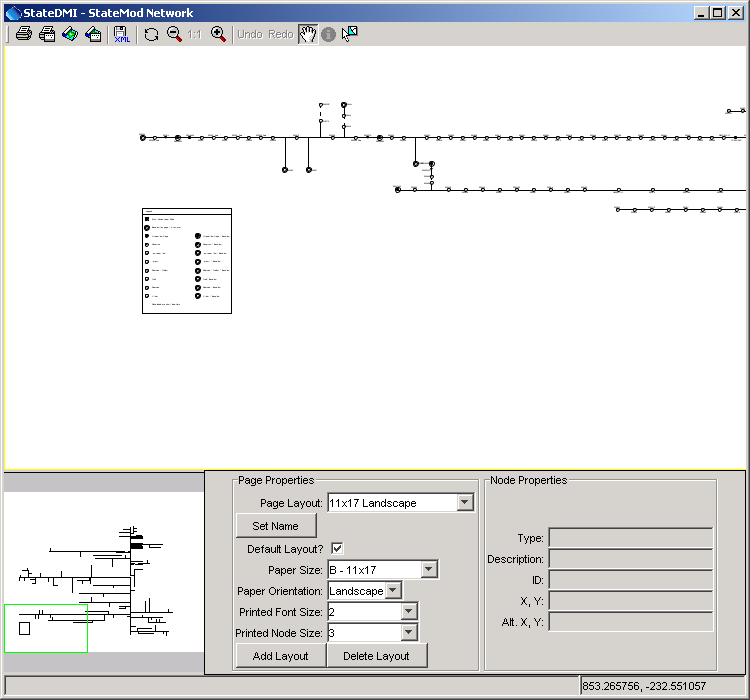Click Redo in the toolbar

tap(281, 34)
